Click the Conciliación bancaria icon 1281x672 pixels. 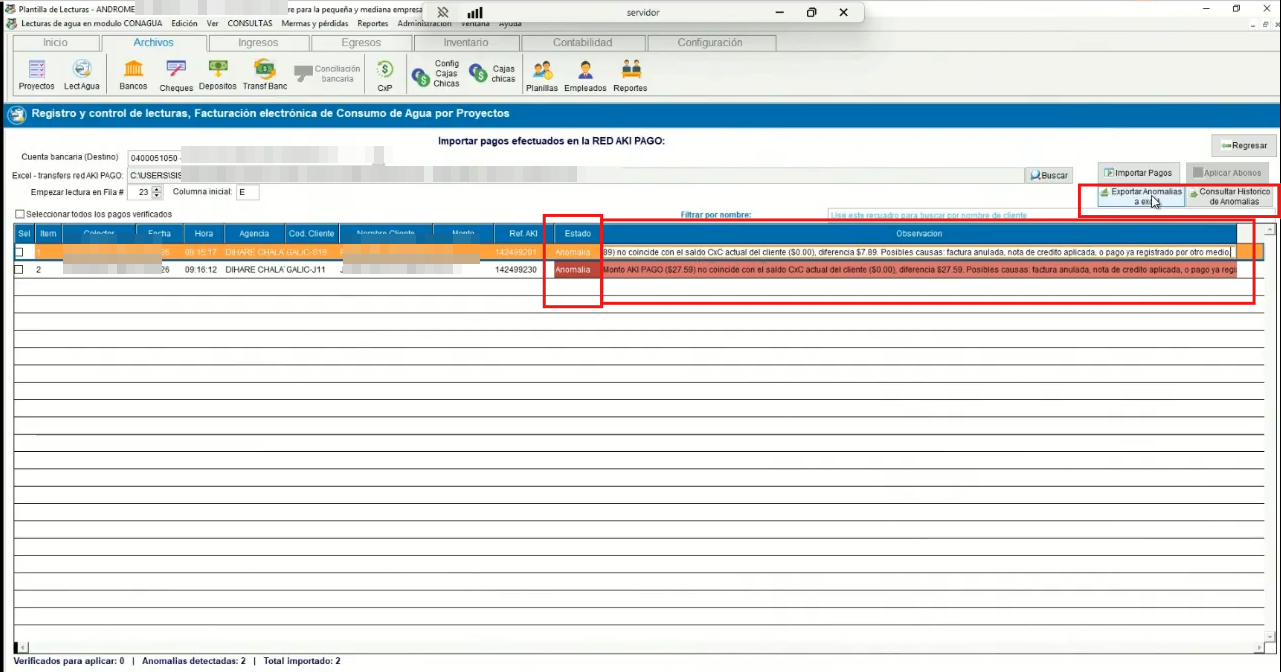pos(327,73)
